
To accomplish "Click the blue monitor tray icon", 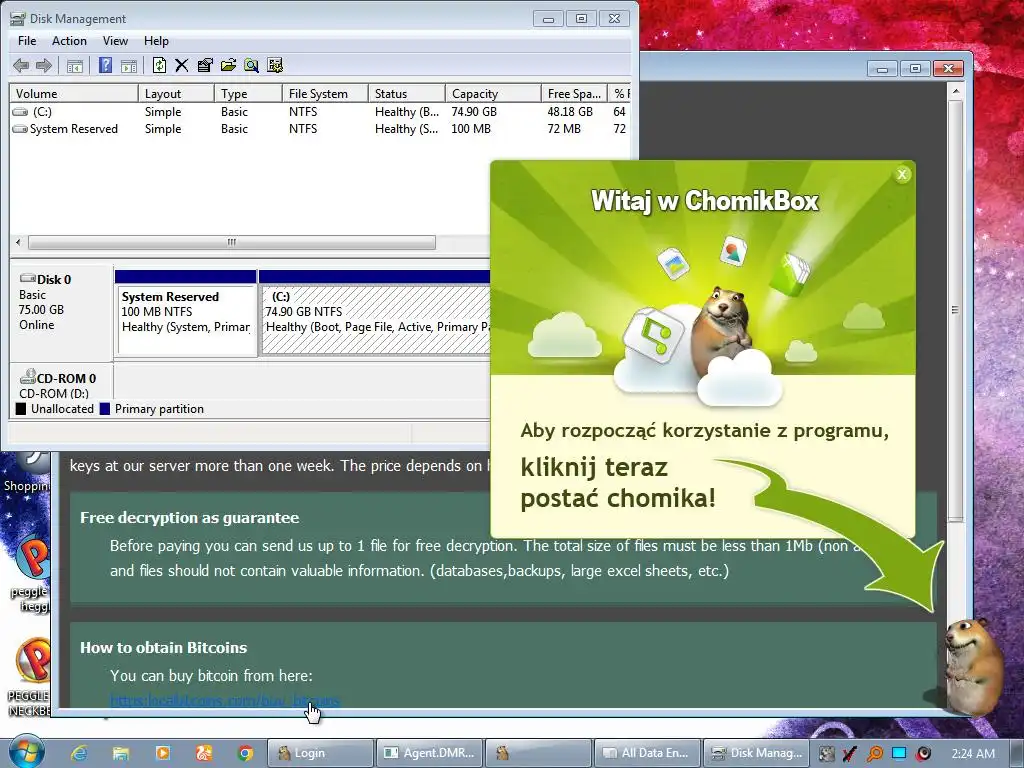I will (x=899, y=753).
